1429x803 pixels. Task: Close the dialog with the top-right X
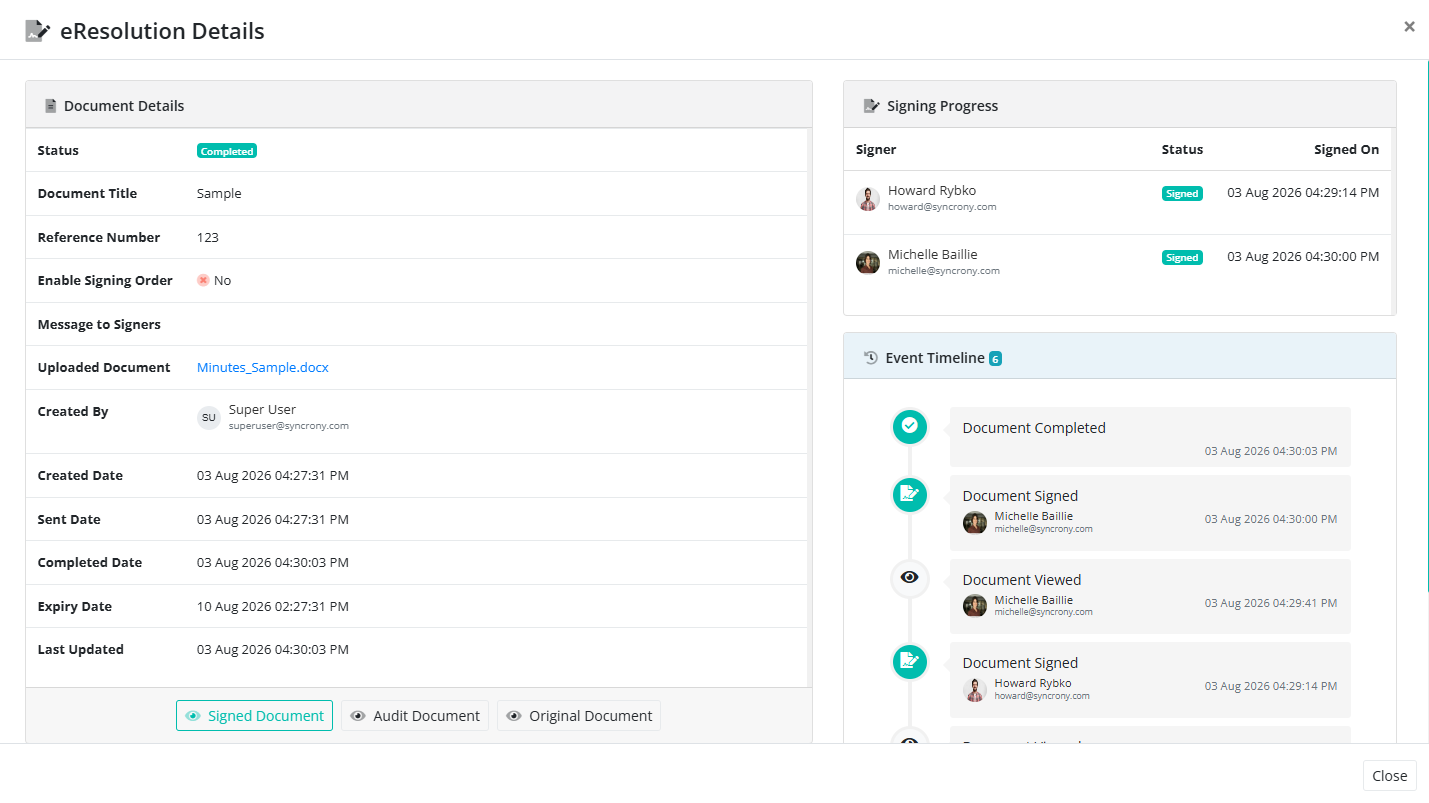click(x=1409, y=27)
